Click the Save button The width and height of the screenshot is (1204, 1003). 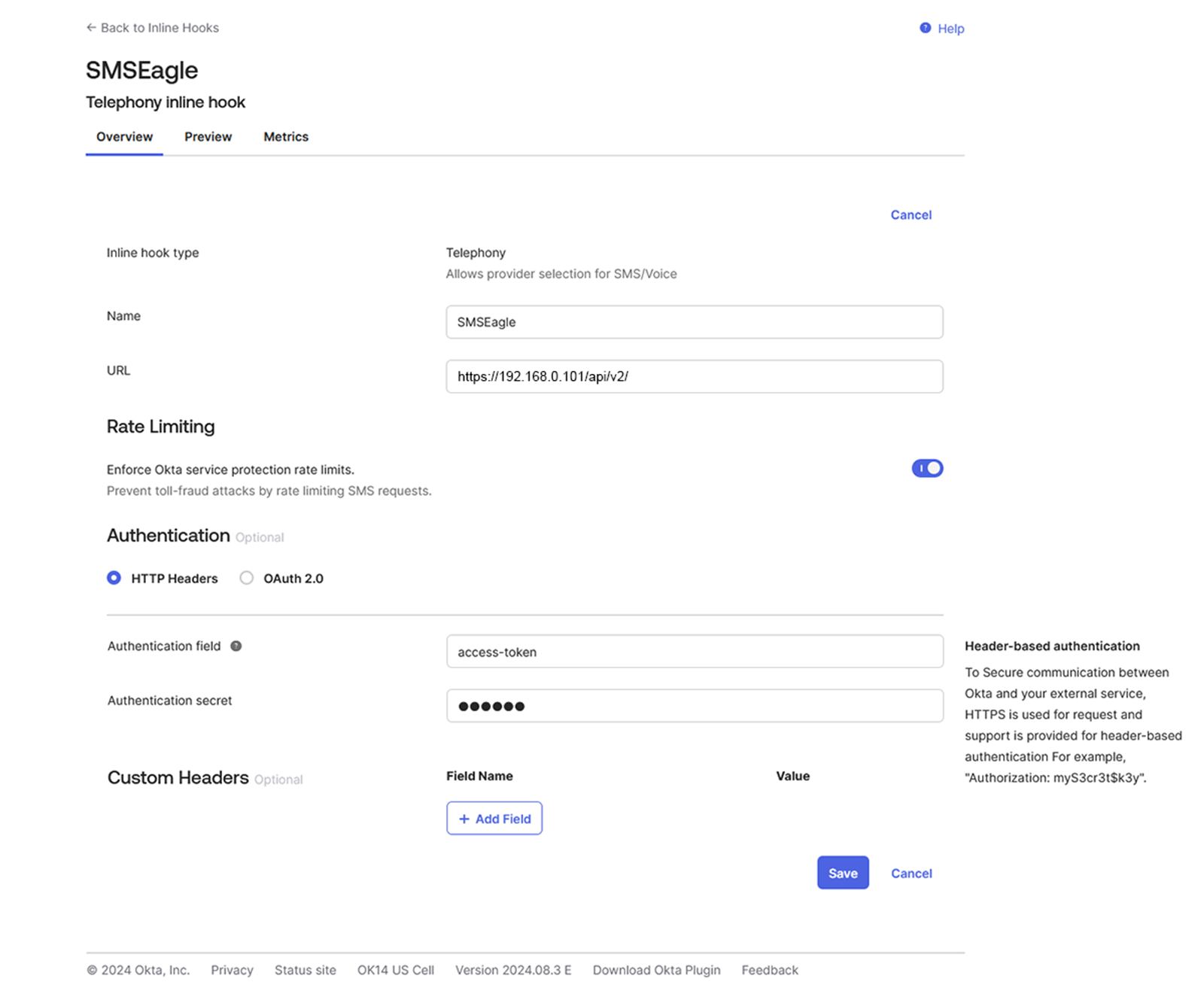click(x=843, y=873)
